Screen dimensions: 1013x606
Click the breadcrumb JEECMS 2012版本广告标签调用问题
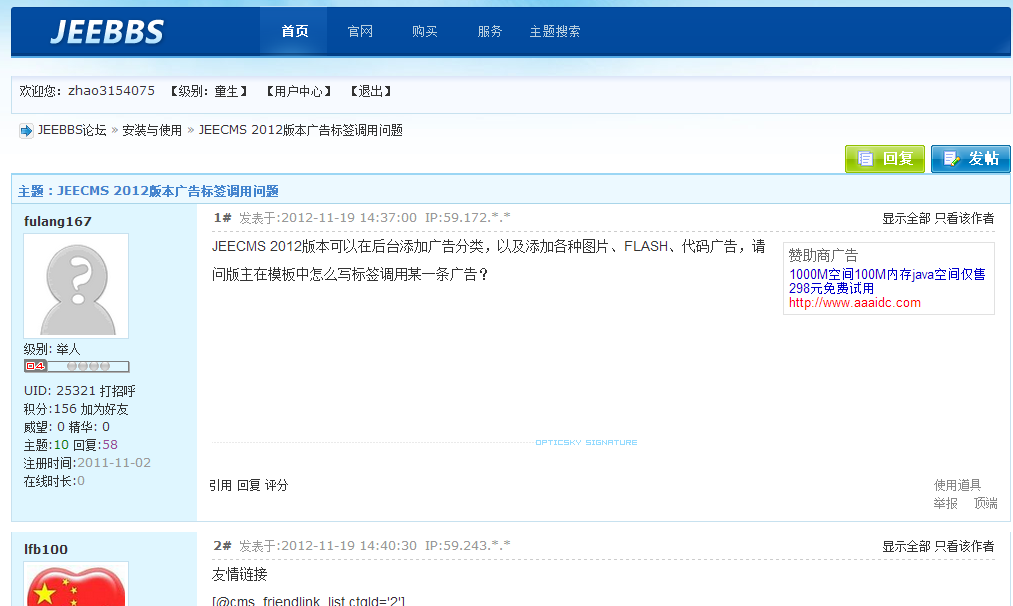point(300,131)
